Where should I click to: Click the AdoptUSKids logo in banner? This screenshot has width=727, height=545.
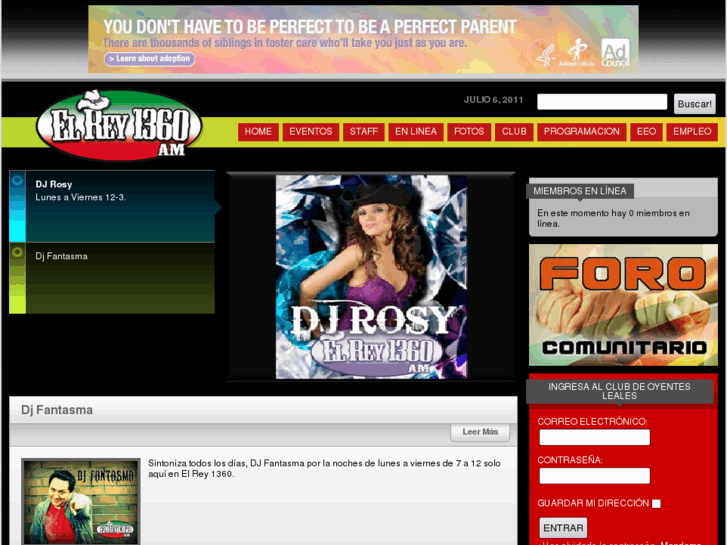pyautogui.click(x=577, y=52)
